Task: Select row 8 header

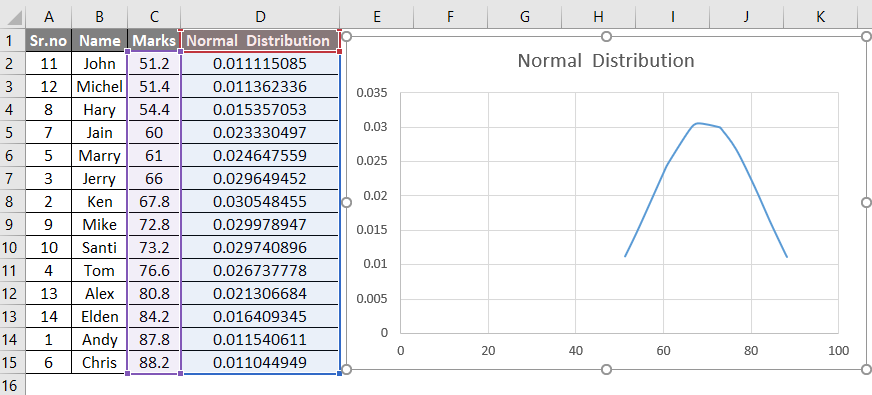Action: 12,201
